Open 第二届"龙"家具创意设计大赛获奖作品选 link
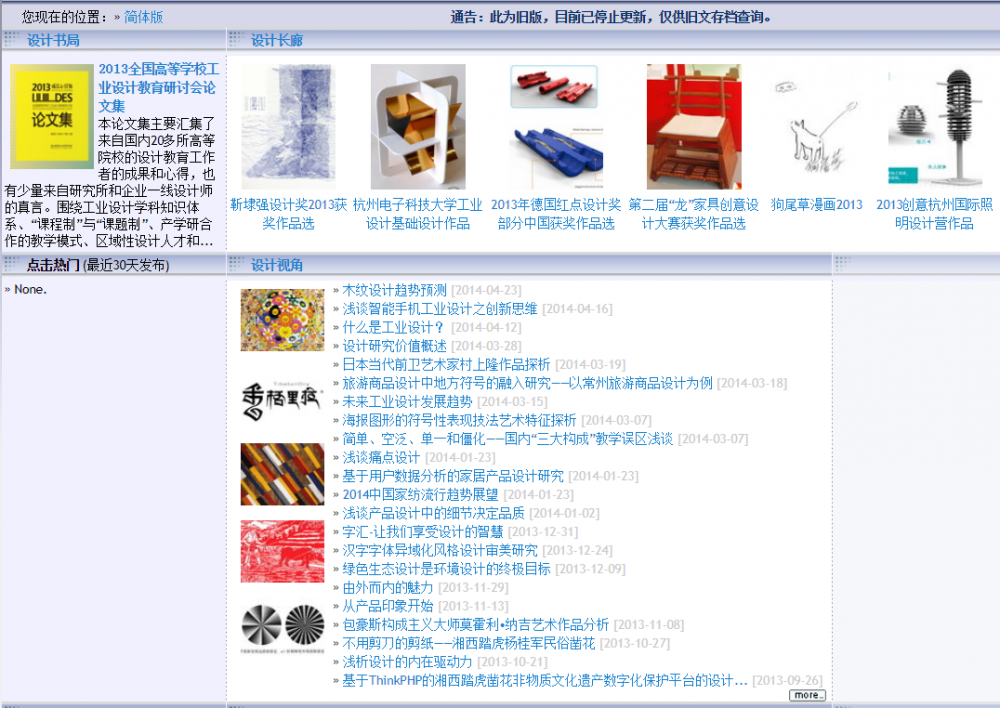This screenshot has width=1000, height=708. [x=694, y=214]
